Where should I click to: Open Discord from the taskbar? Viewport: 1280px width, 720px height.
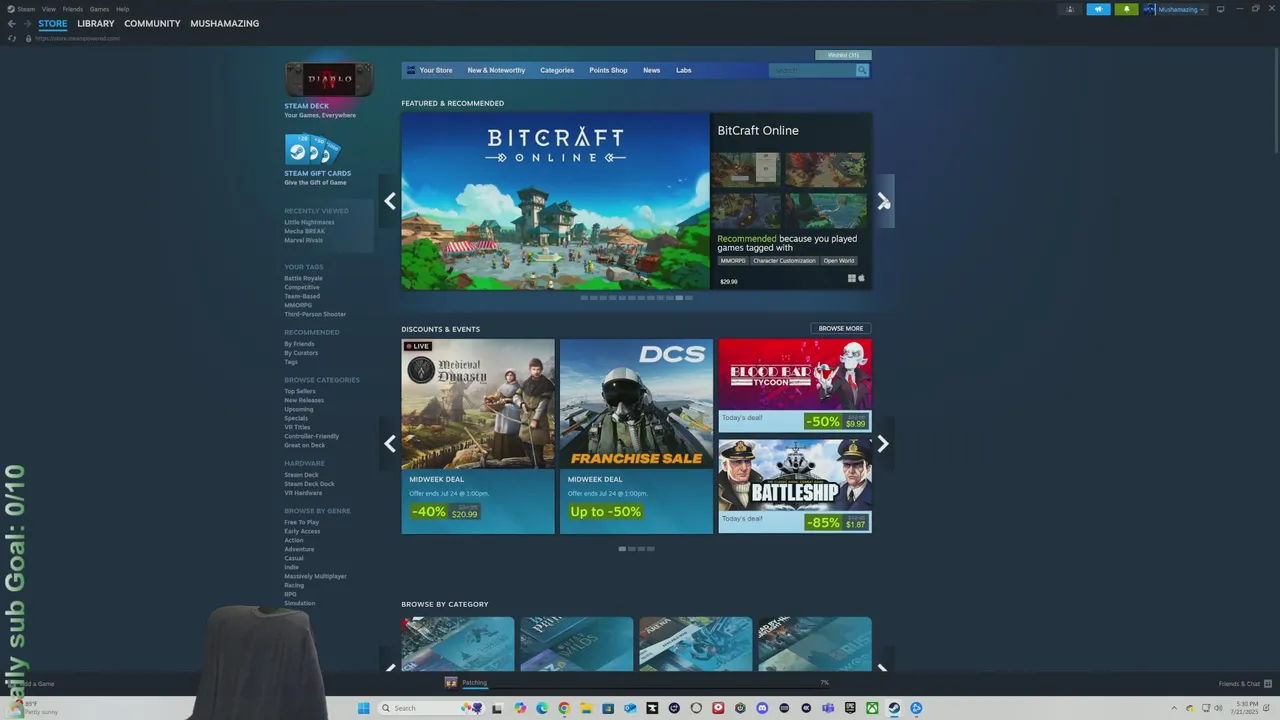coord(762,708)
